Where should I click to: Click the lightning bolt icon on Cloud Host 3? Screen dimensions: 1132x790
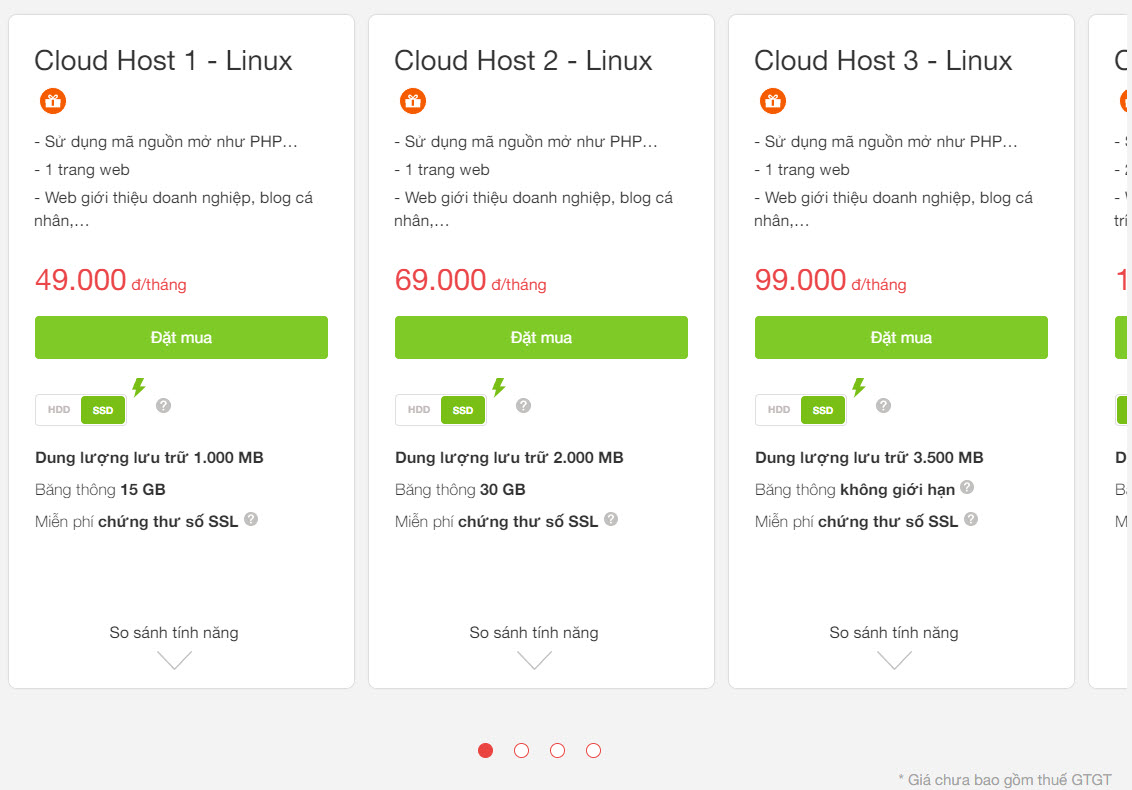860,387
